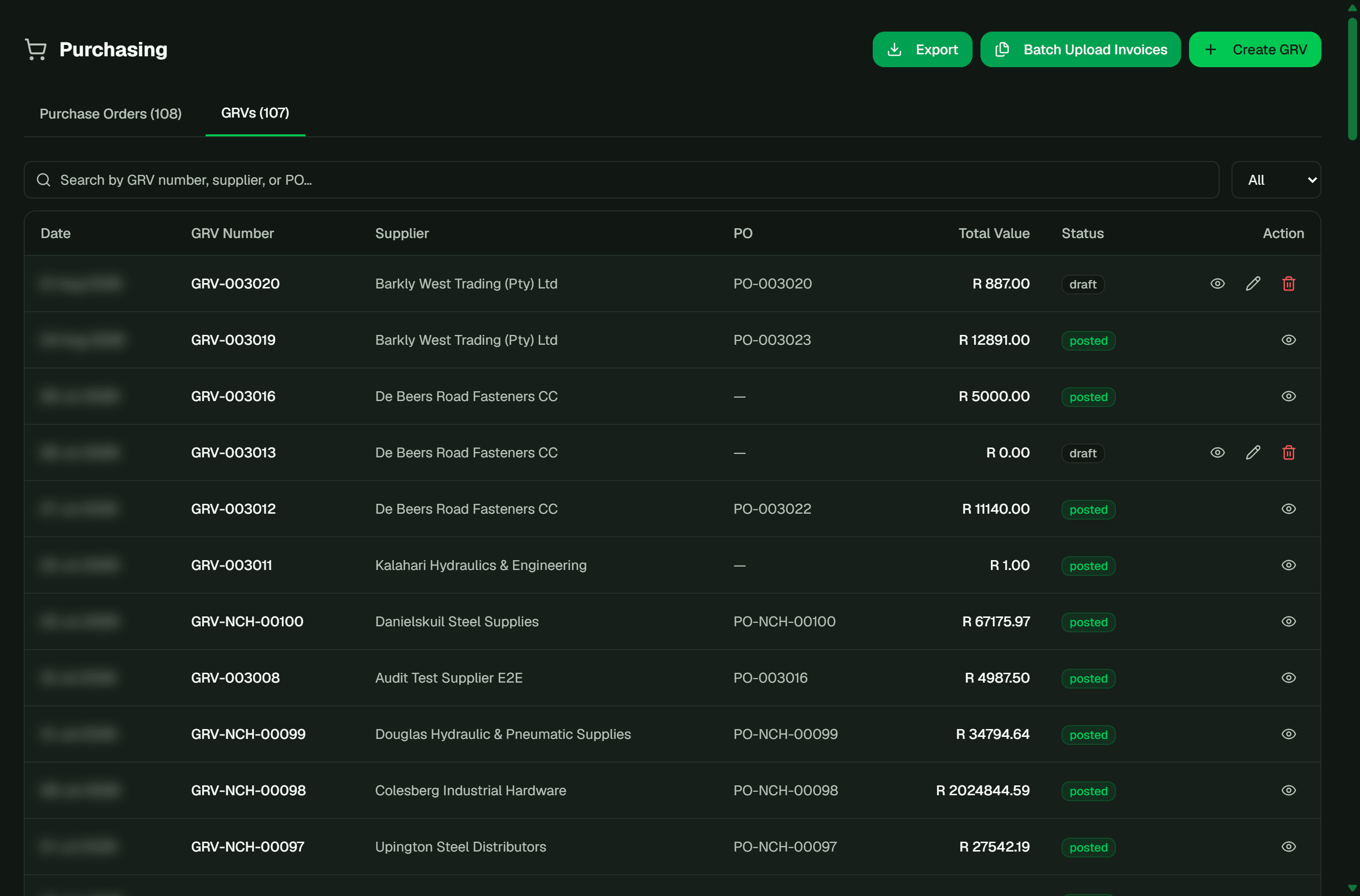Image resolution: width=1360 pixels, height=896 pixels.
Task: Click the GRV Number column header
Action: [x=232, y=233]
